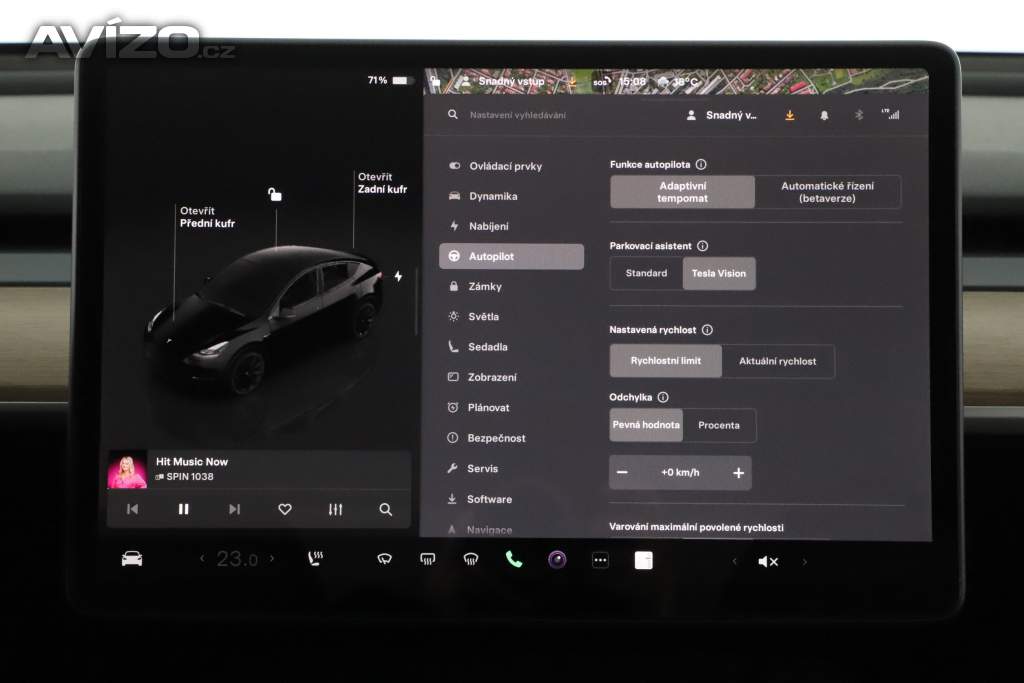Search media with magnifier icon

tap(386, 509)
